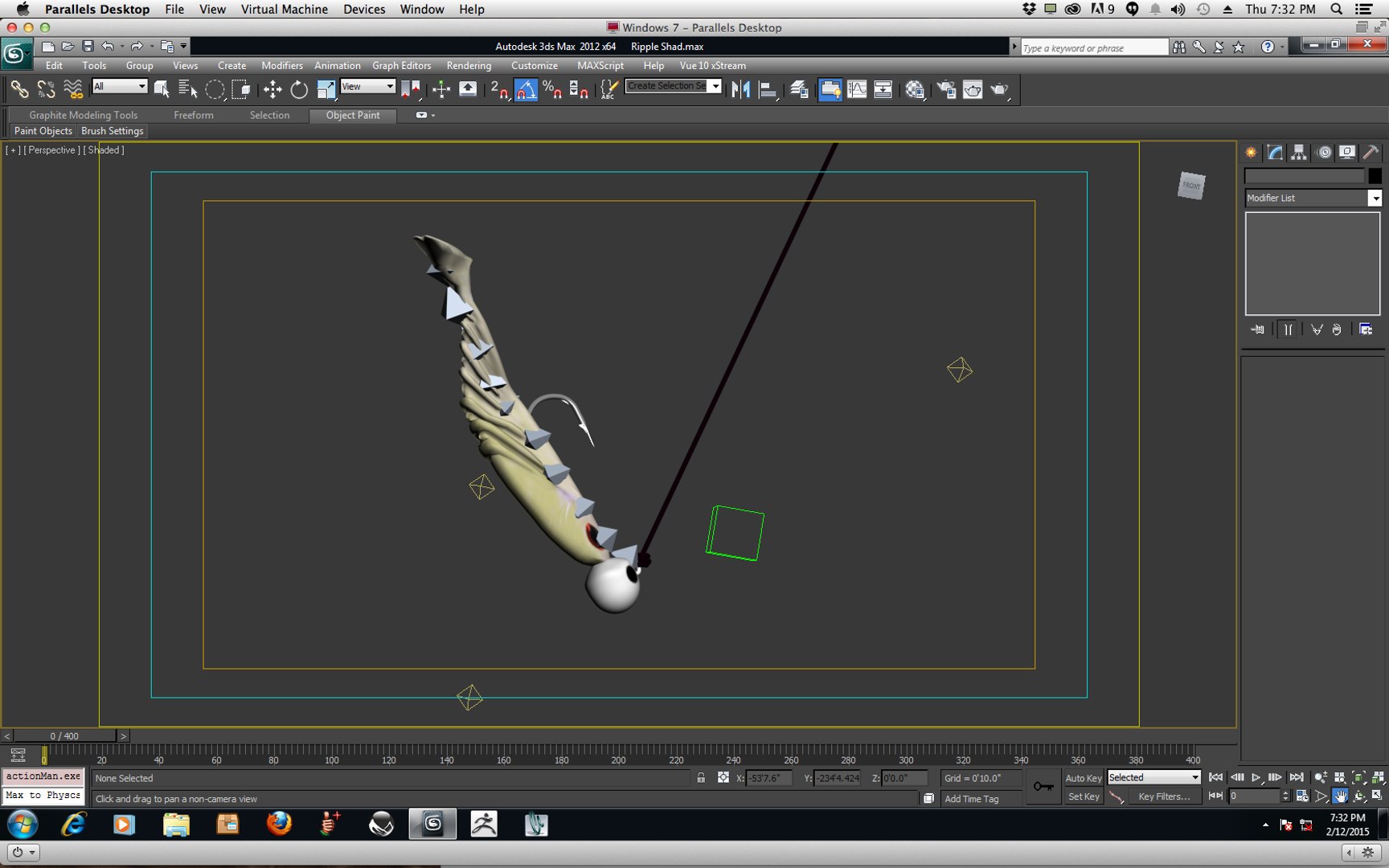Open the Material Editor icon
Image resolution: width=1389 pixels, height=868 pixels.
click(x=915, y=89)
